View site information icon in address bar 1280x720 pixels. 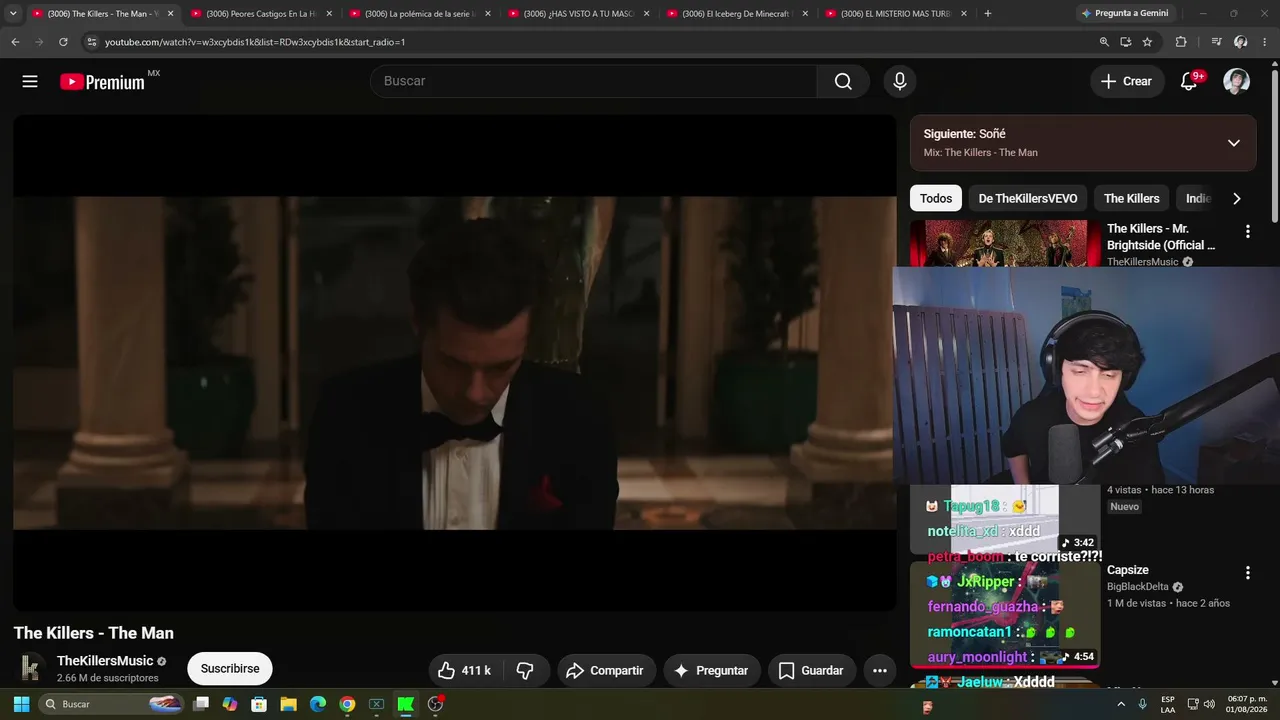pos(92,42)
